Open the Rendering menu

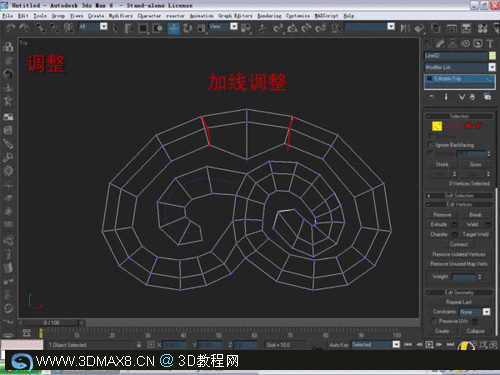269,16
